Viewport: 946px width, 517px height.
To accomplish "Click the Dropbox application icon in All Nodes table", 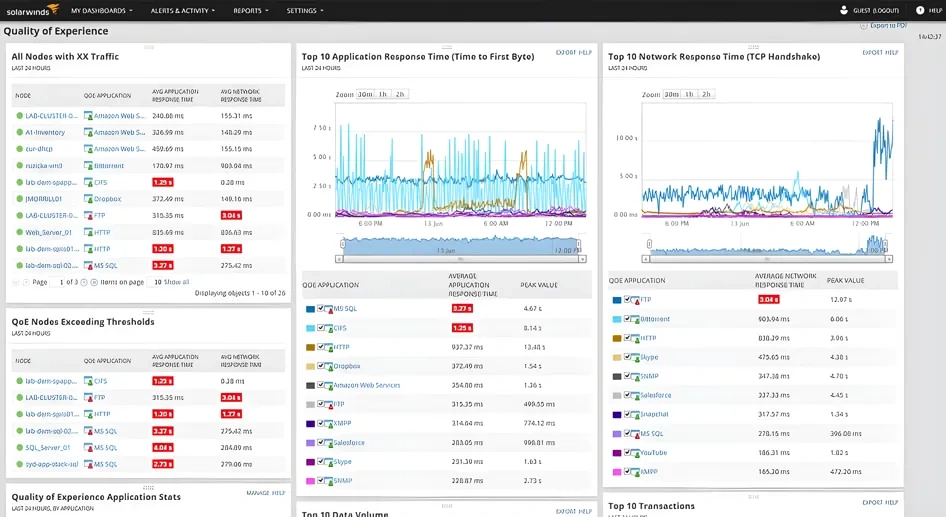I will pyautogui.click(x=88, y=198).
